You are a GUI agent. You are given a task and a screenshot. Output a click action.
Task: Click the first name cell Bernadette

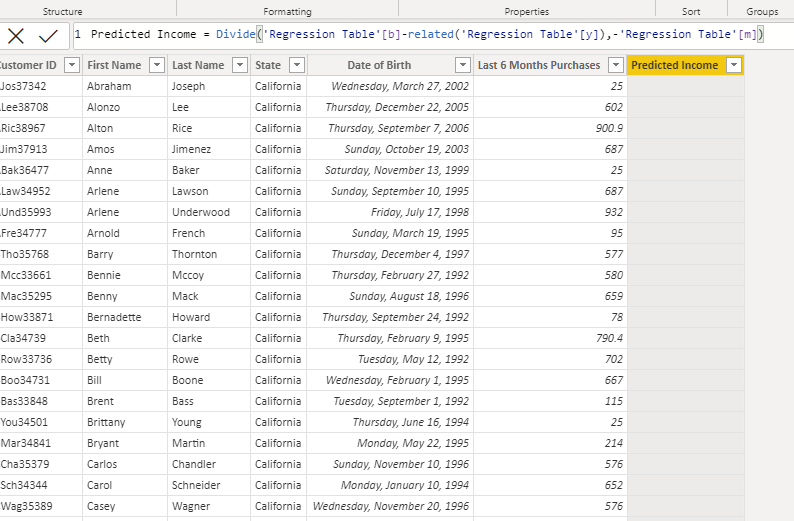pos(114,317)
